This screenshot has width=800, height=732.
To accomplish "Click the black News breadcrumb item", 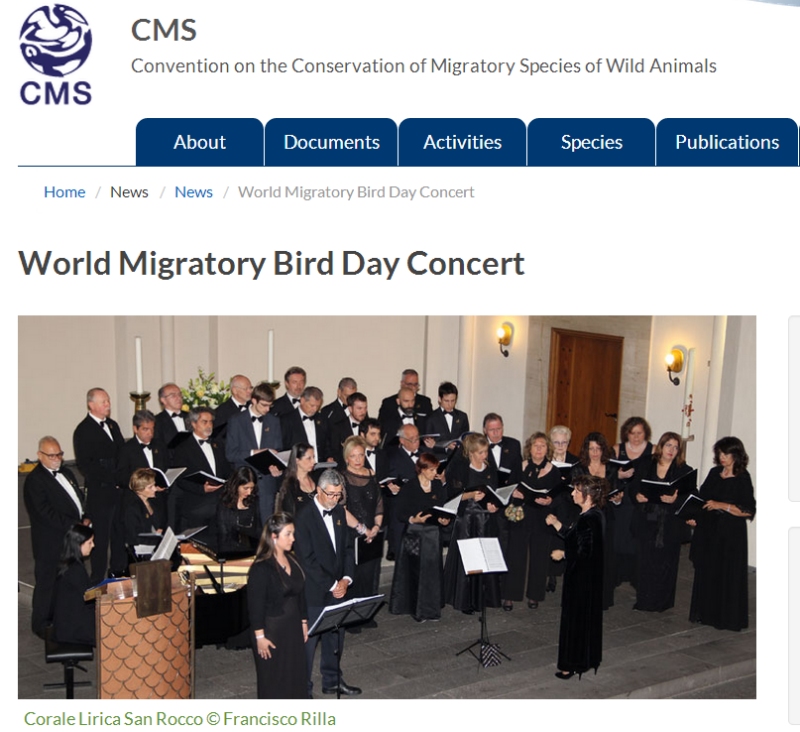I will (129, 192).
